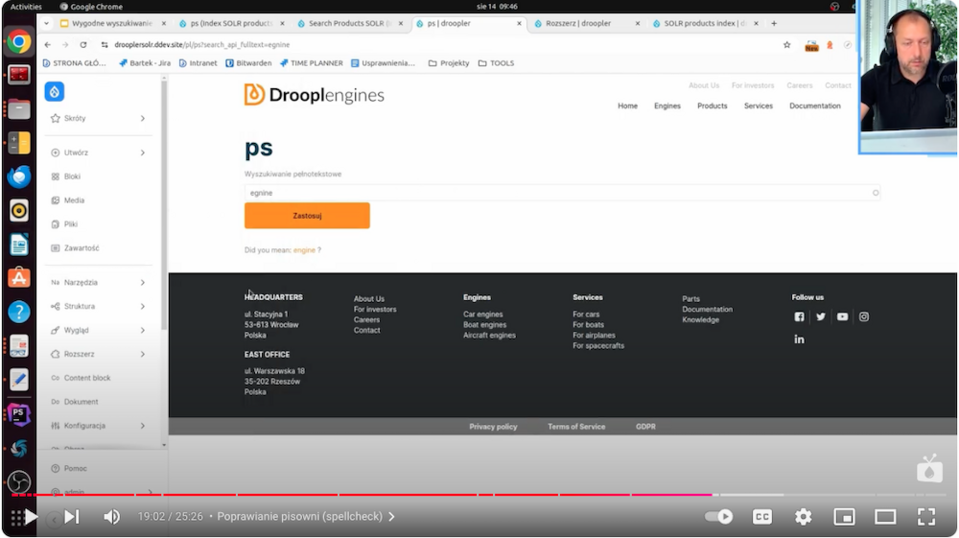This screenshot has height=538, width=959.
Task: Open the Engines main menu item
Action: click(667, 106)
